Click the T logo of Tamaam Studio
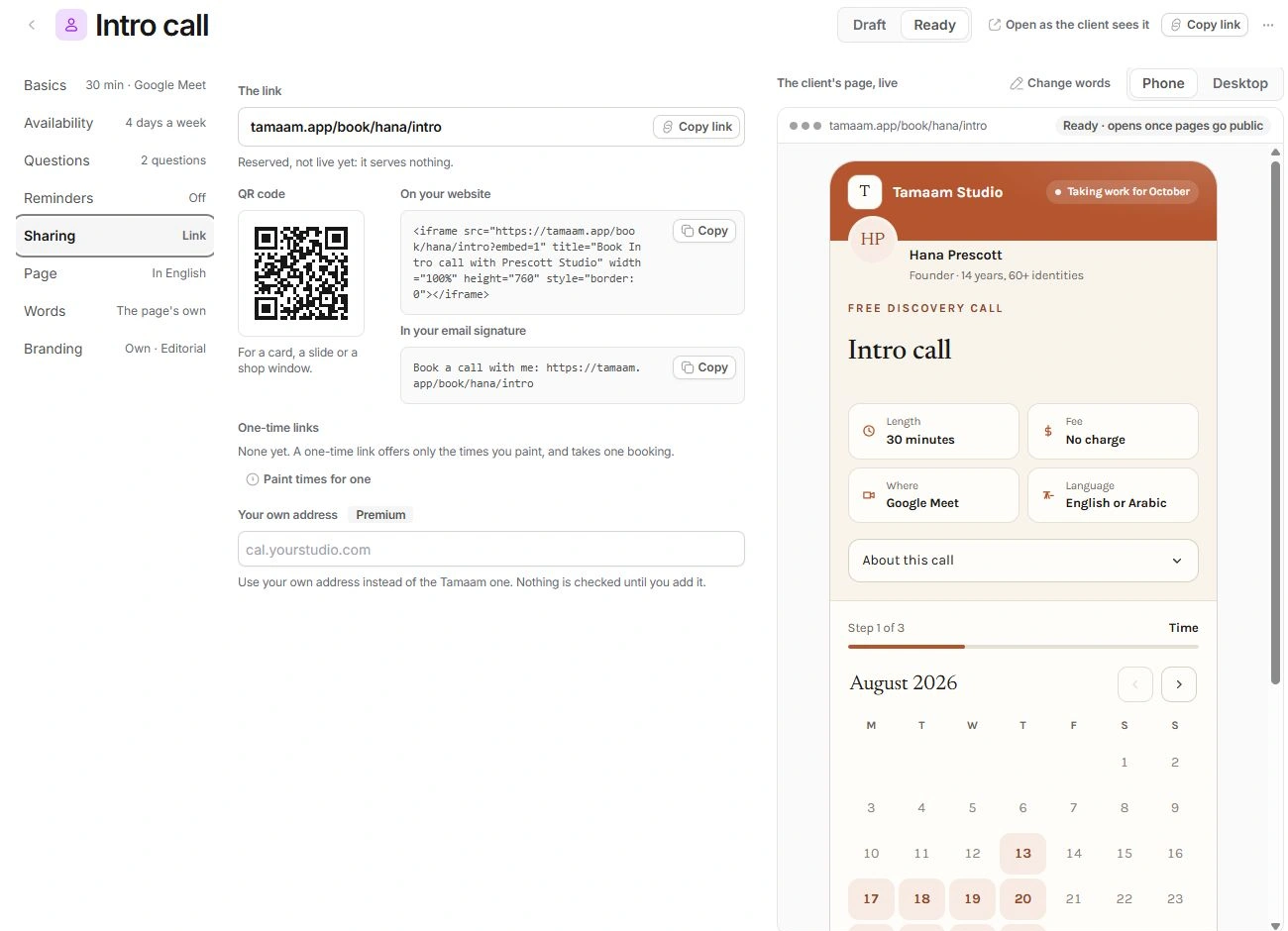 tap(865, 191)
